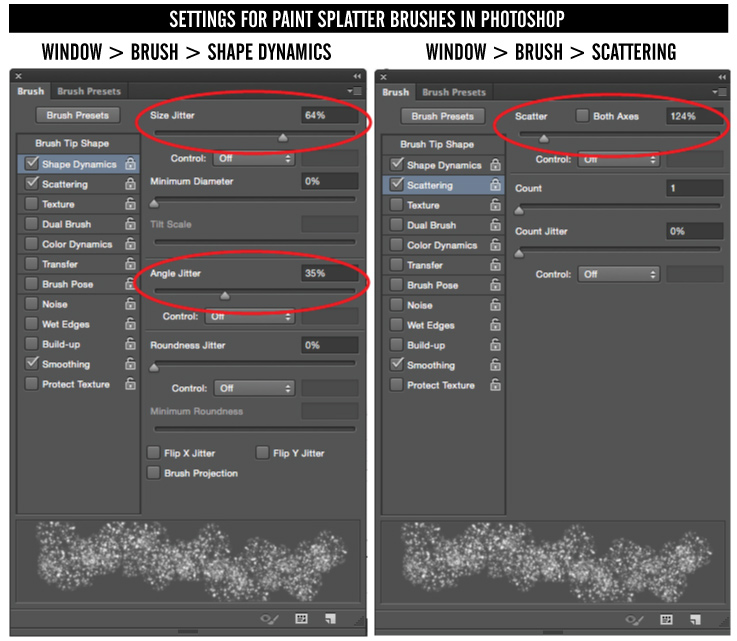Switch to Brush Presets tab in right panel

coord(454,92)
